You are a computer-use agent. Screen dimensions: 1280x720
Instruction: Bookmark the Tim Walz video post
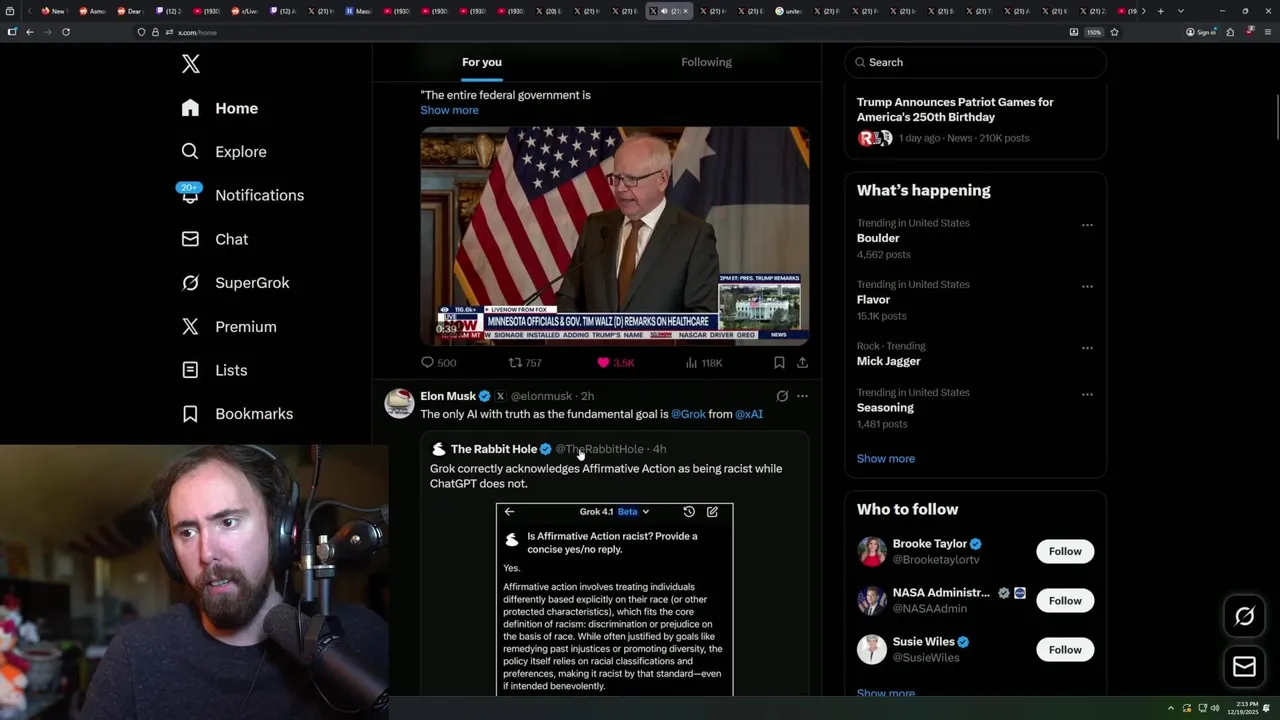click(779, 363)
